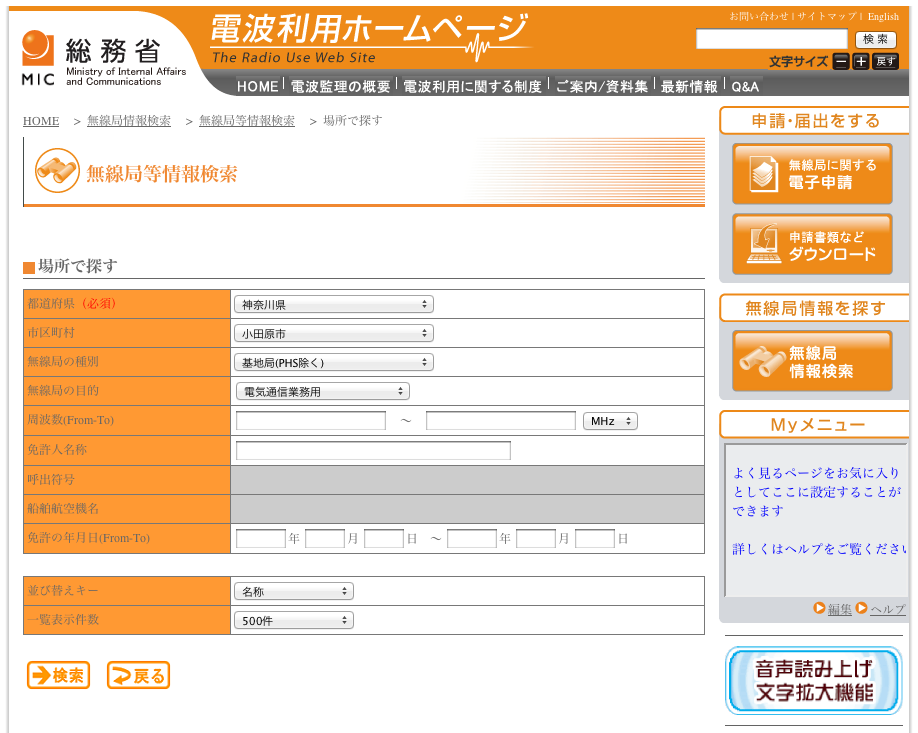Select 電波利用に関する制度 in navigation bar
The height and width of the screenshot is (733, 918).
coord(472,87)
